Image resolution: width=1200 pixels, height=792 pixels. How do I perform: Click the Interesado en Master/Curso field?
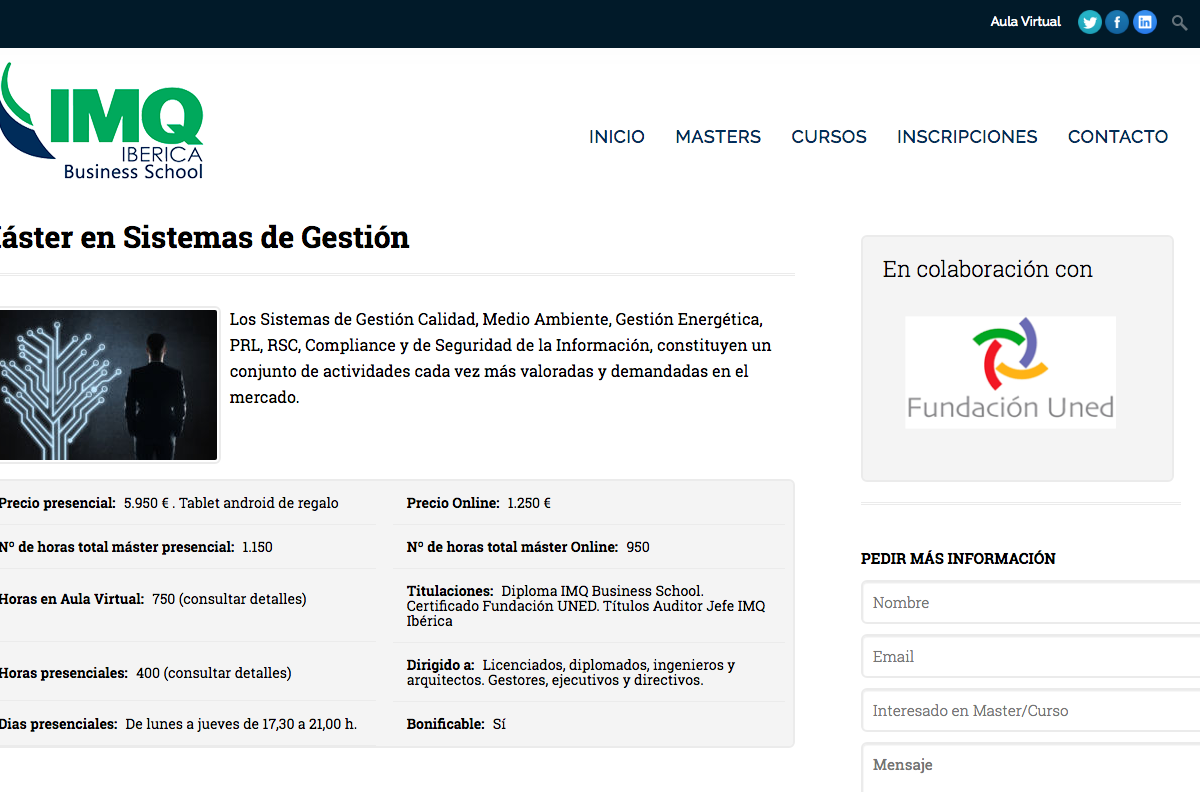point(1031,711)
